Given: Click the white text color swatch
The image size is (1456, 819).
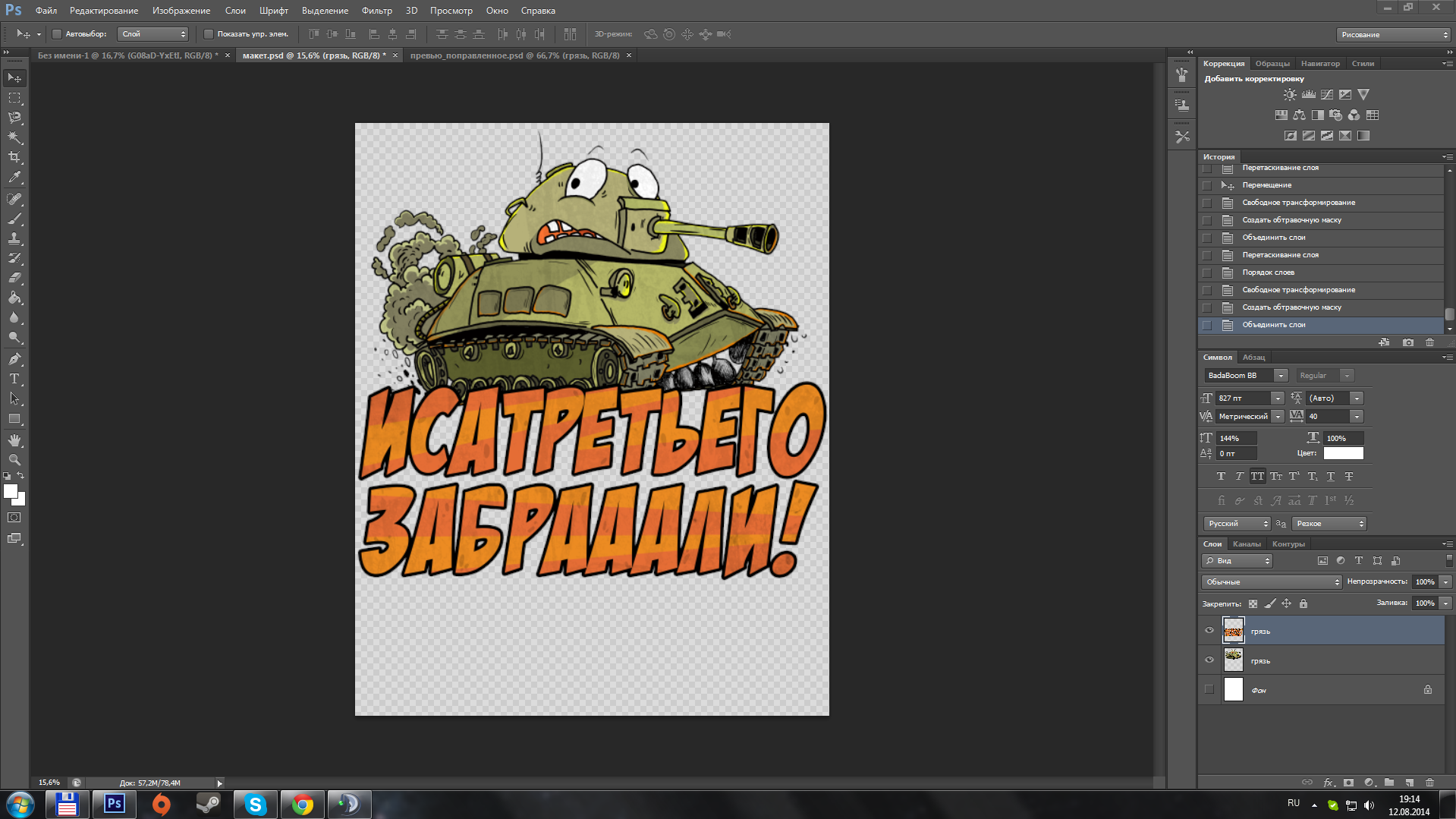Looking at the screenshot, I should 1343,453.
